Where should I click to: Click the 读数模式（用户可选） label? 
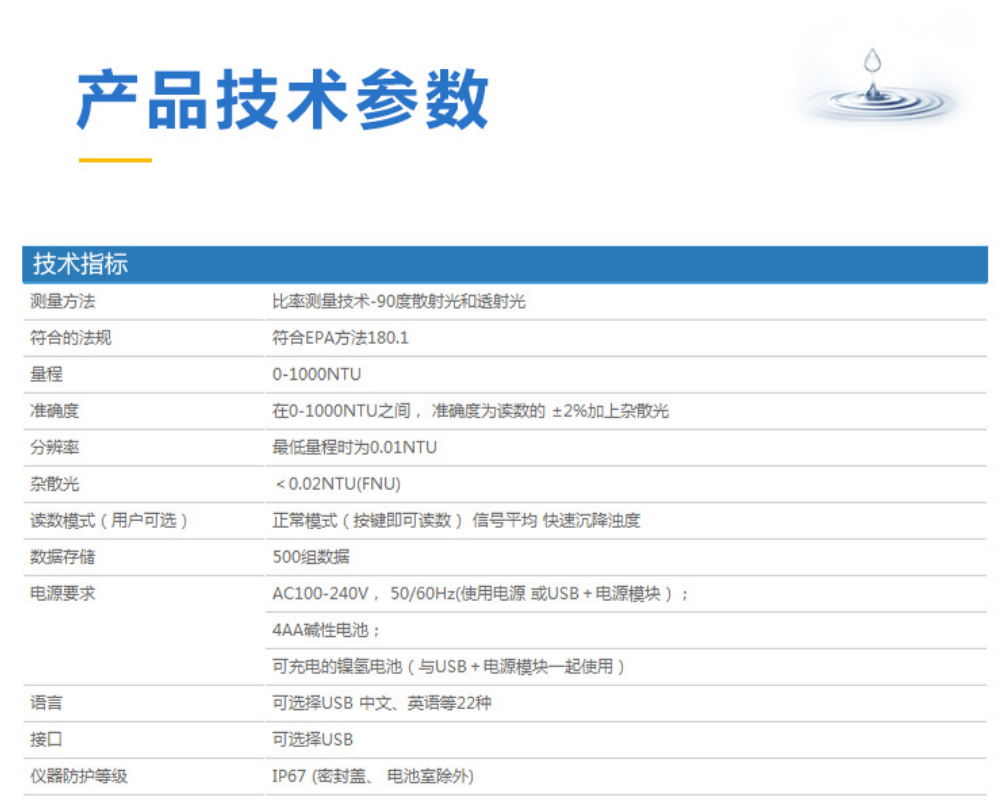[110, 521]
